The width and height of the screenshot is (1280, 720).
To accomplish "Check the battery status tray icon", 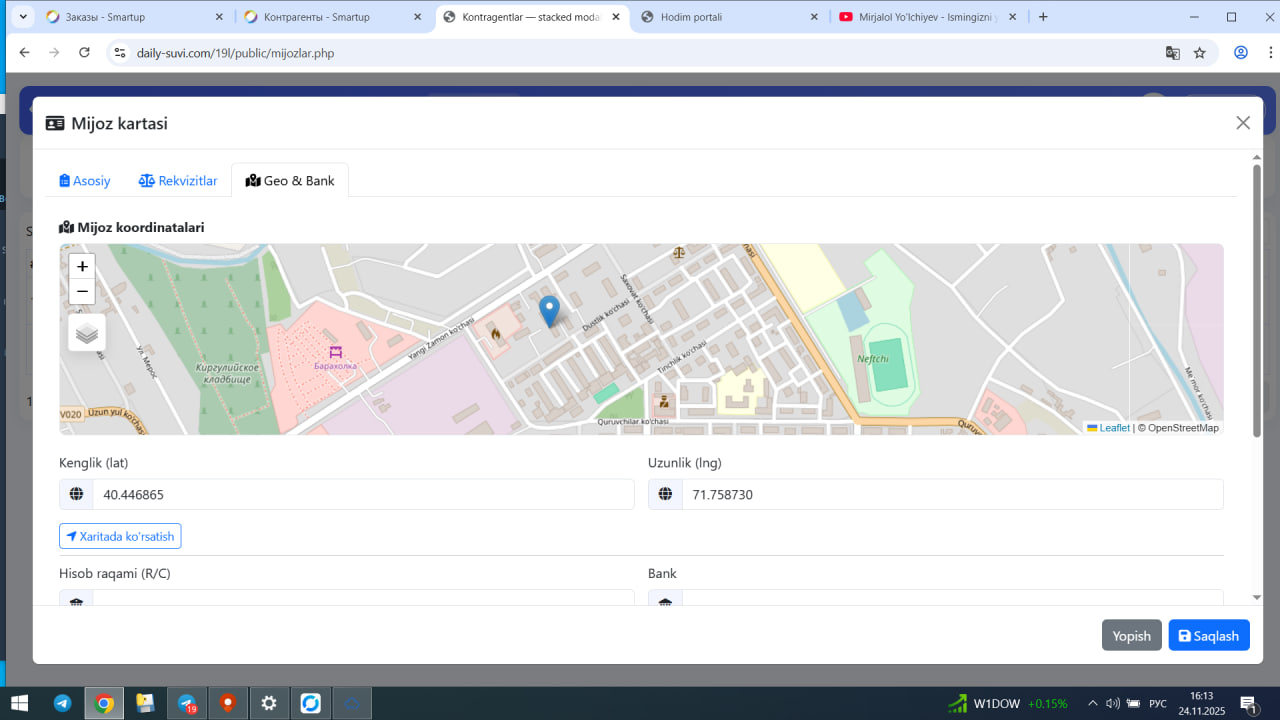I will (1134, 703).
